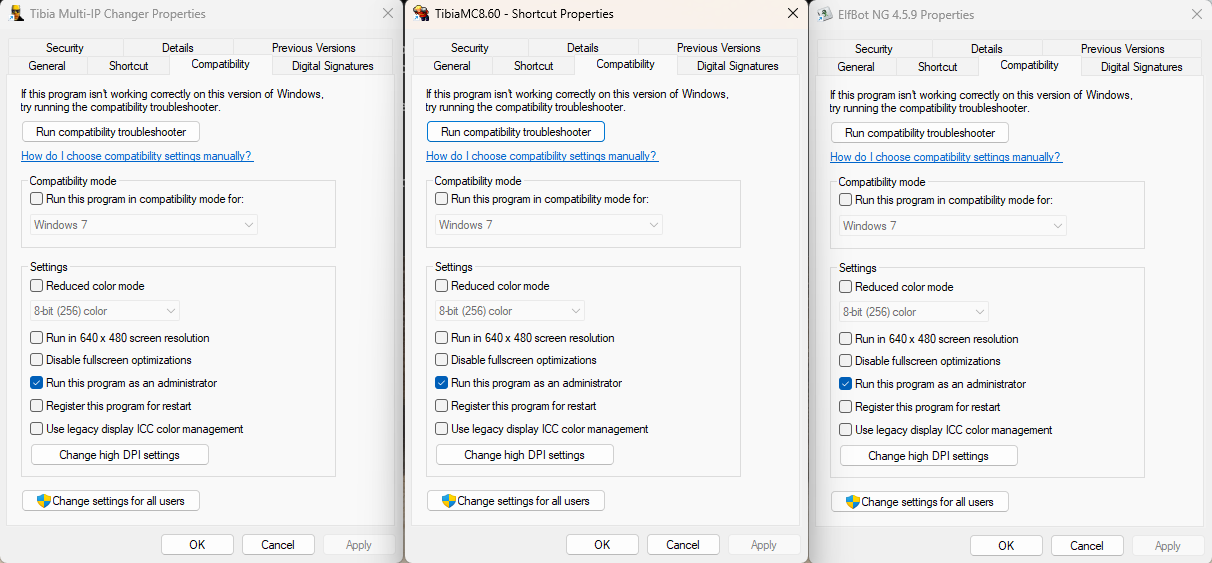This screenshot has height=563, width=1212.
Task: Change settings for all users in Tibia Multi-IP Changer
Action: tap(111, 501)
